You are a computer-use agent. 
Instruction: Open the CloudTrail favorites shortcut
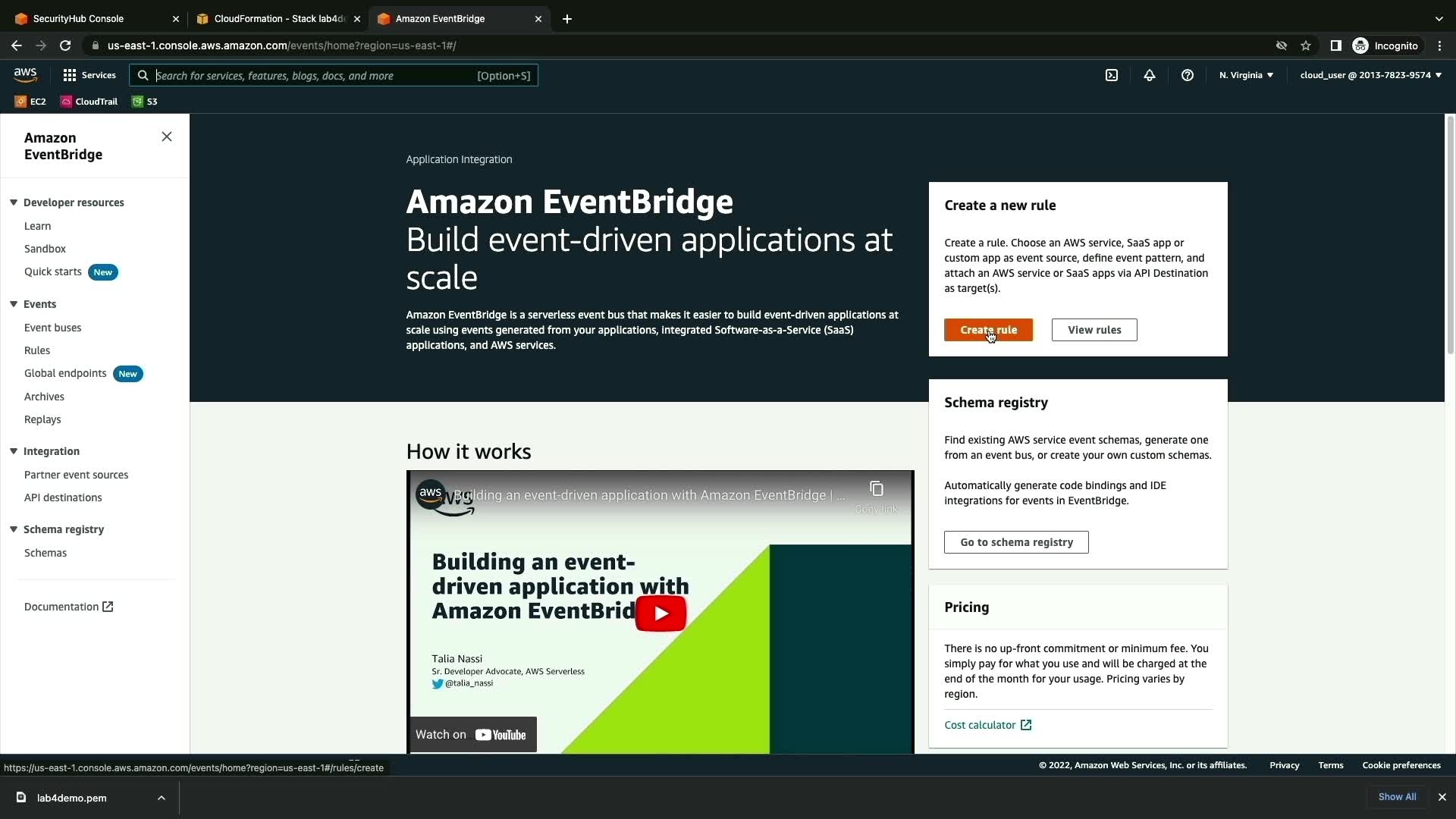[x=89, y=101]
